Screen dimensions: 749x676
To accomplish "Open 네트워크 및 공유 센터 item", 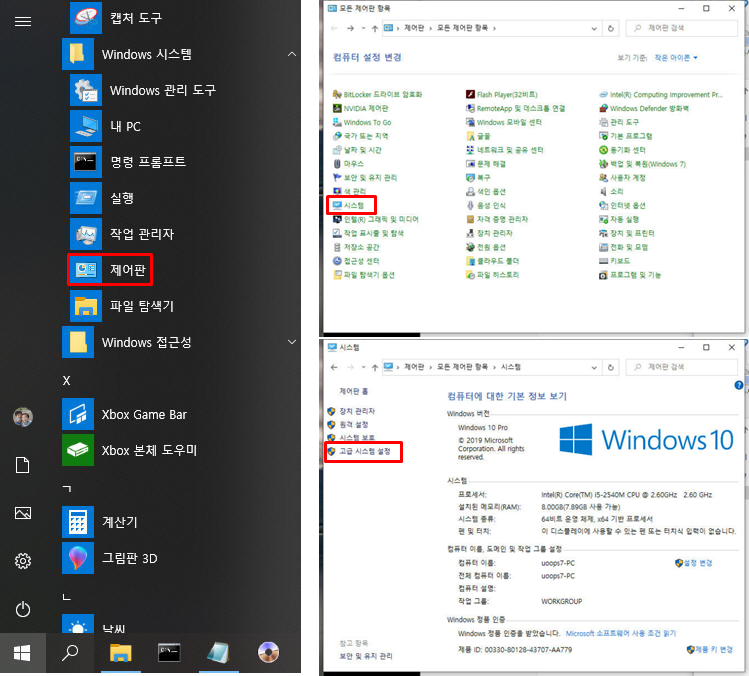I will coord(505,150).
